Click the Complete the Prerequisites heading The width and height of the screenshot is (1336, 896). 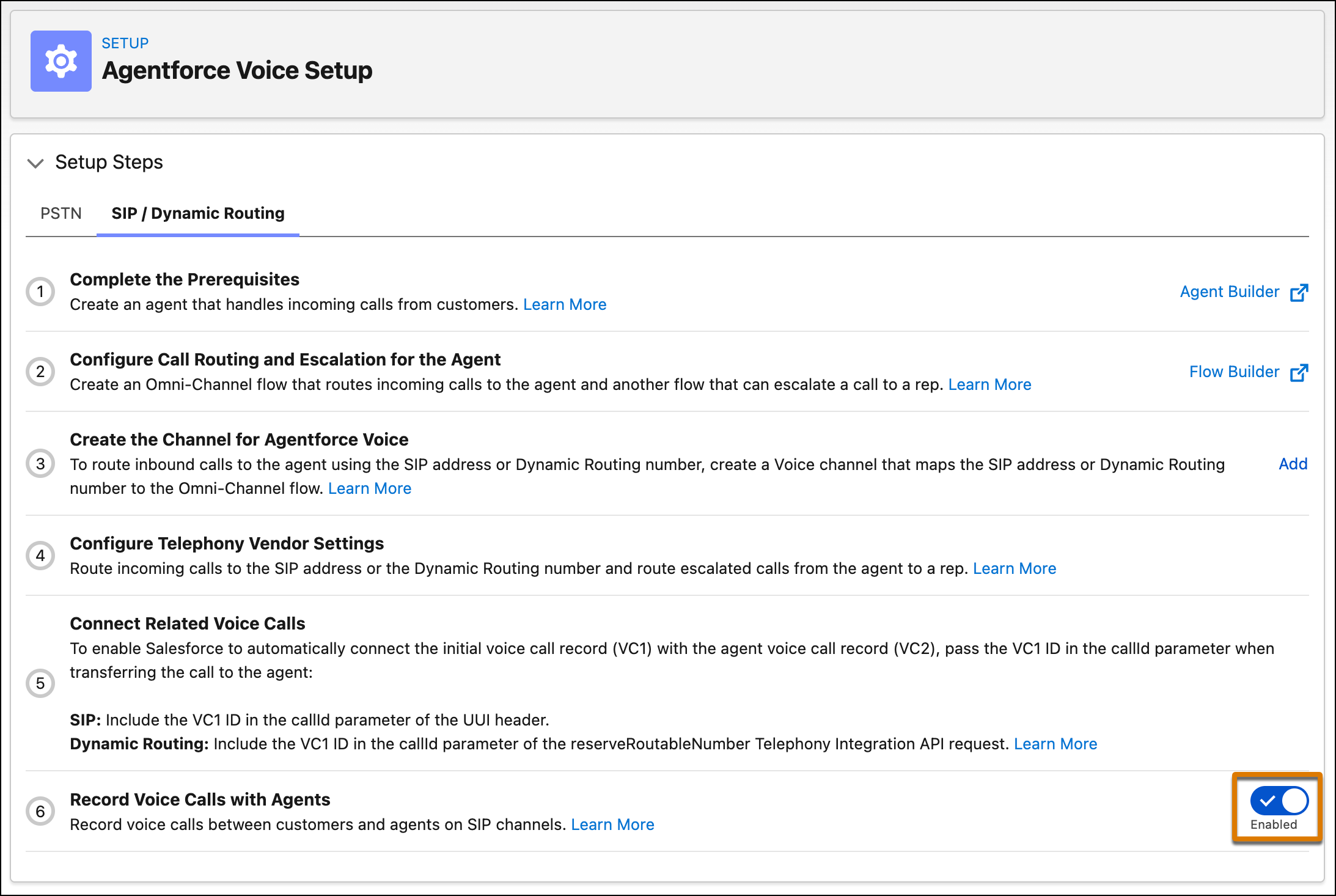click(x=185, y=279)
